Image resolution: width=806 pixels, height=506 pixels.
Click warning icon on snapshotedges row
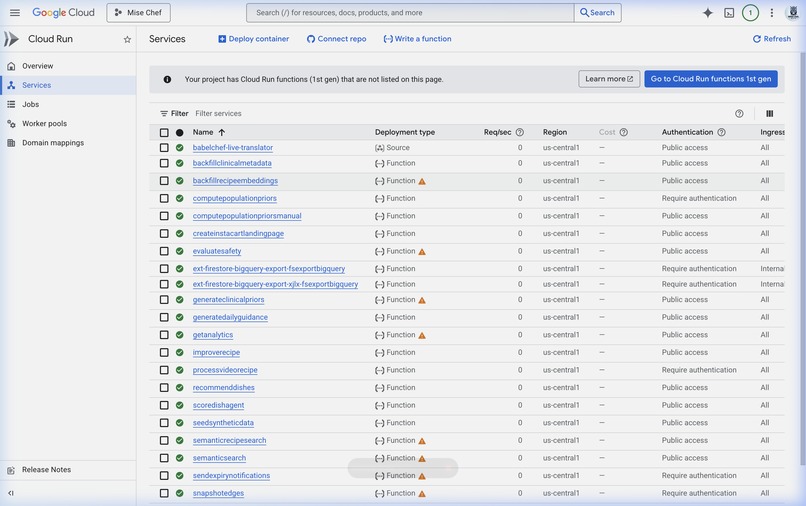tap(422, 494)
